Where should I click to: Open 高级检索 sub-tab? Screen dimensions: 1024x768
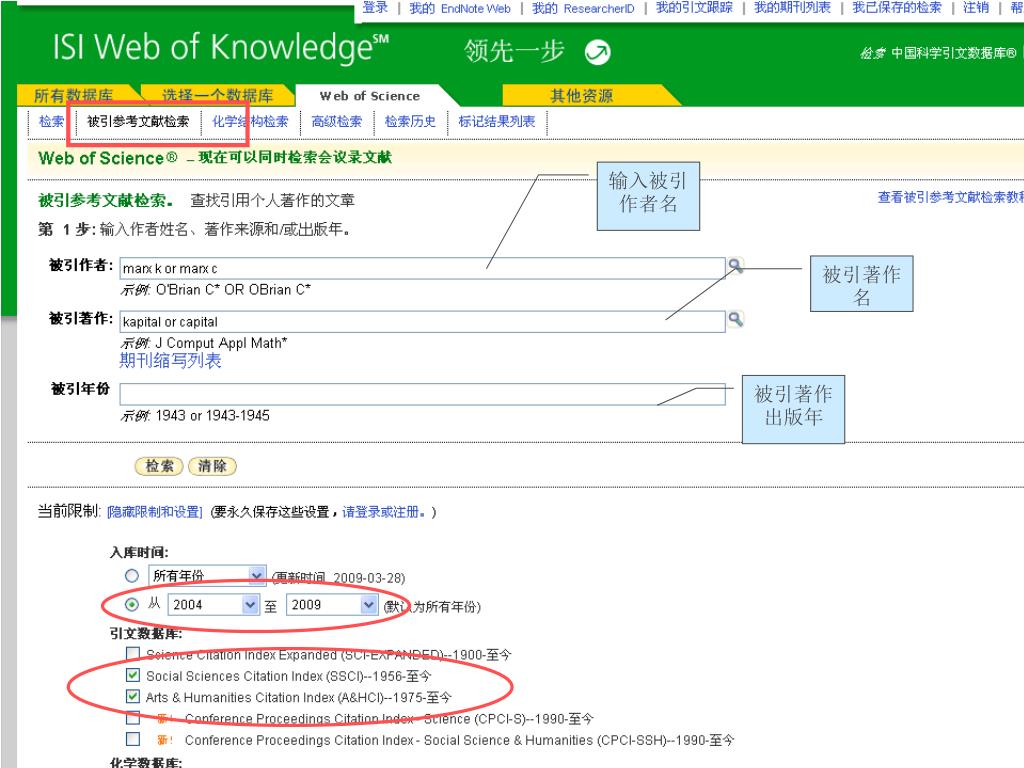tap(336, 121)
